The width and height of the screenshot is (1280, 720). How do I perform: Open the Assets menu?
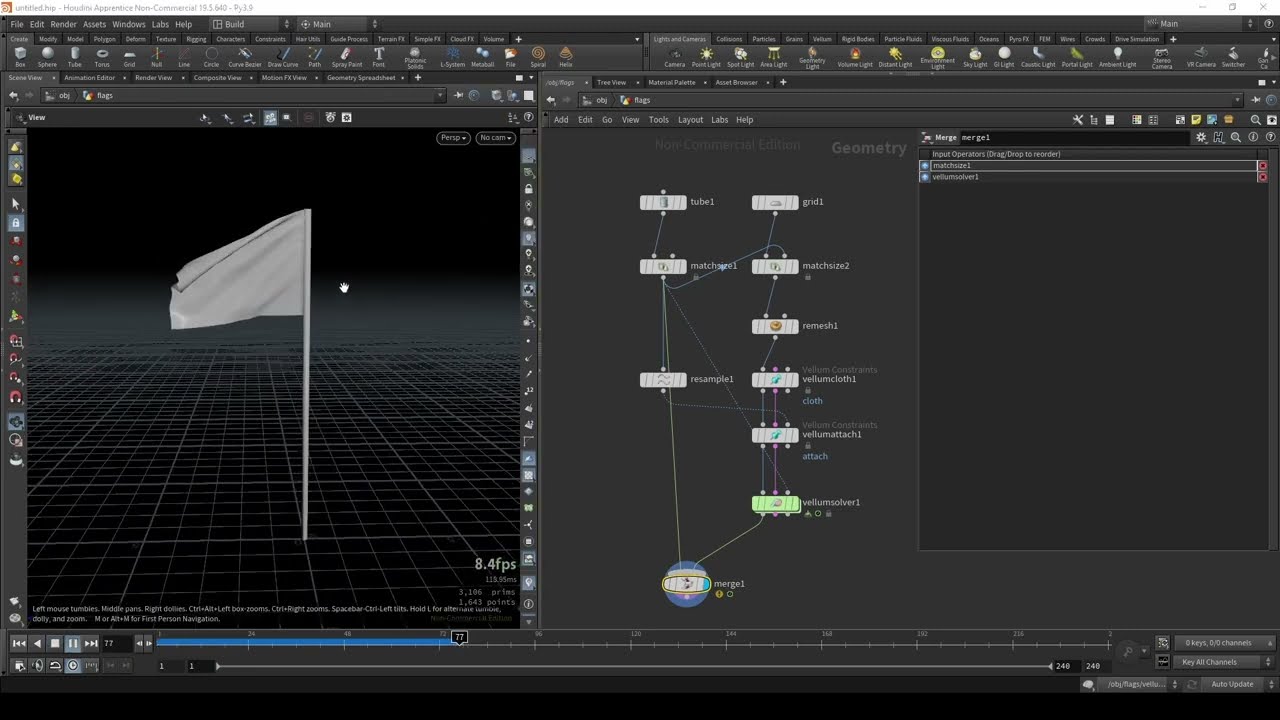tap(94, 24)
